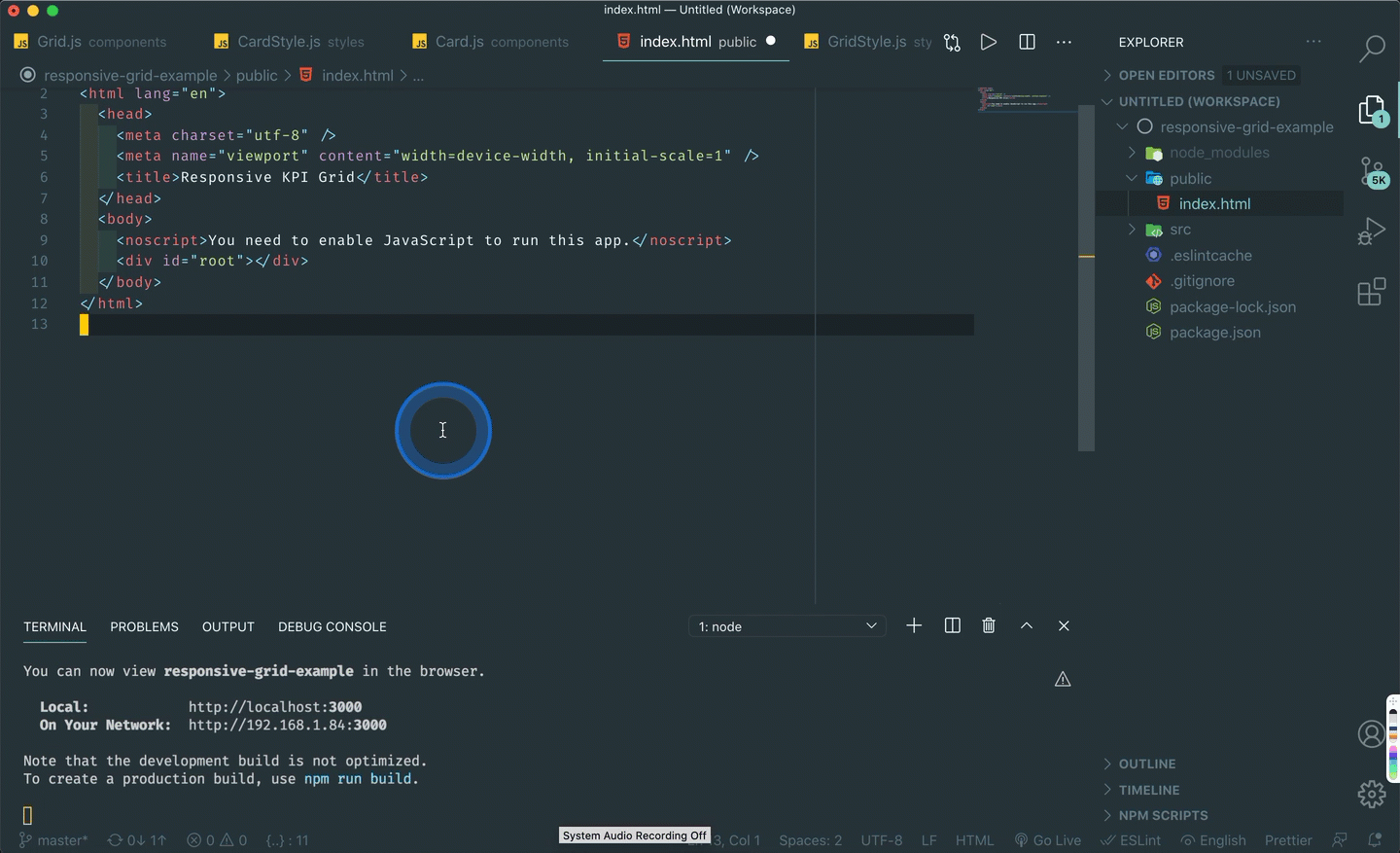Viewport: 1400px width, 853px height.
Task: Expand the Outline section
Action: [1138, 764]
